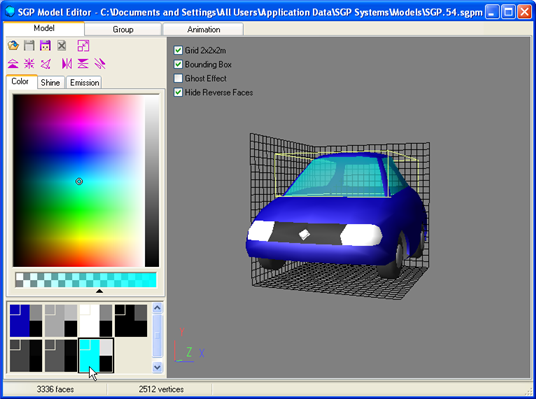The width and height of the screenshot is (536, 399).
Task: Click the gray floppy disk save icon
Action: pyautogui.click(x=29, y=45)
